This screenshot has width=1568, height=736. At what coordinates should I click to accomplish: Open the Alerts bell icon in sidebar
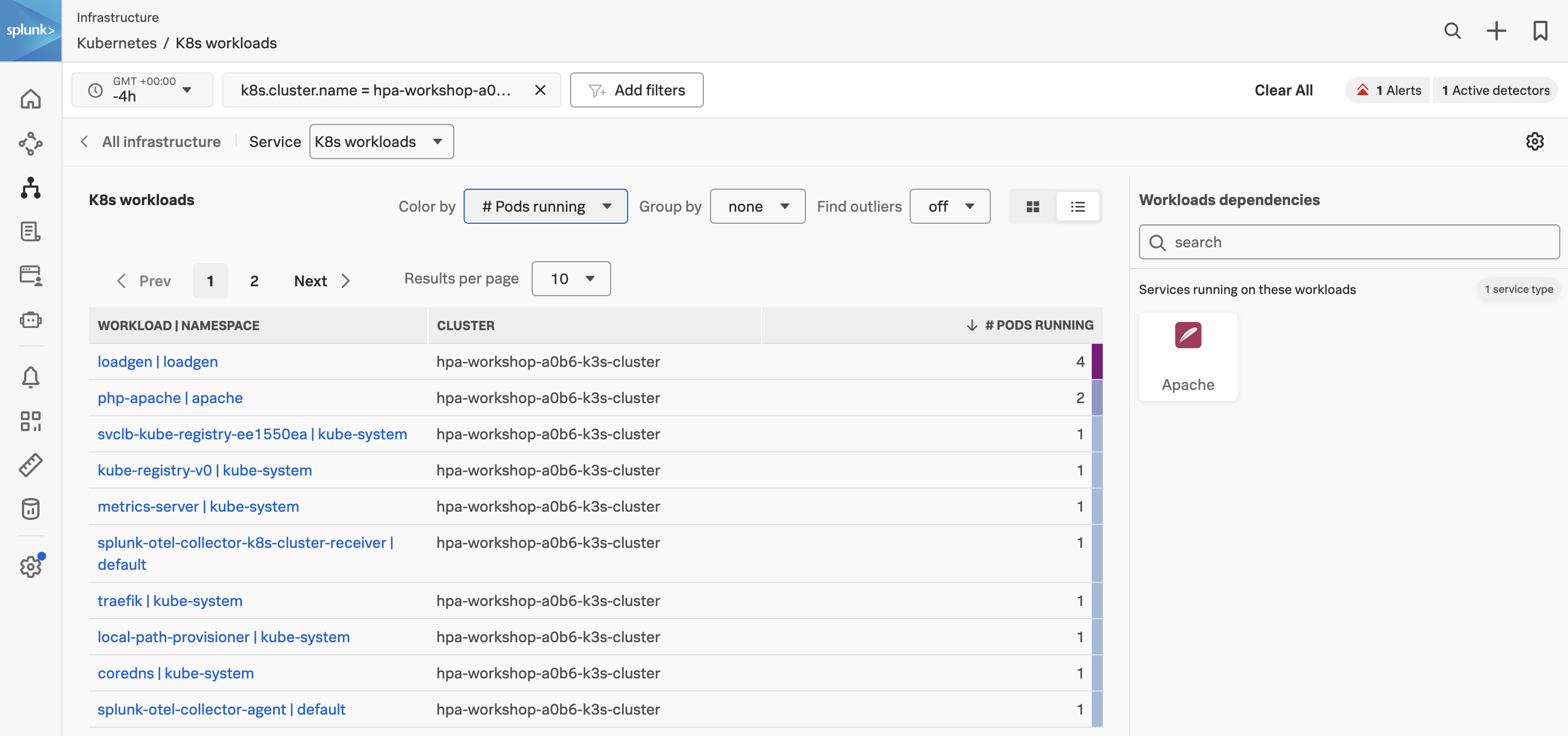coord(30,377)
